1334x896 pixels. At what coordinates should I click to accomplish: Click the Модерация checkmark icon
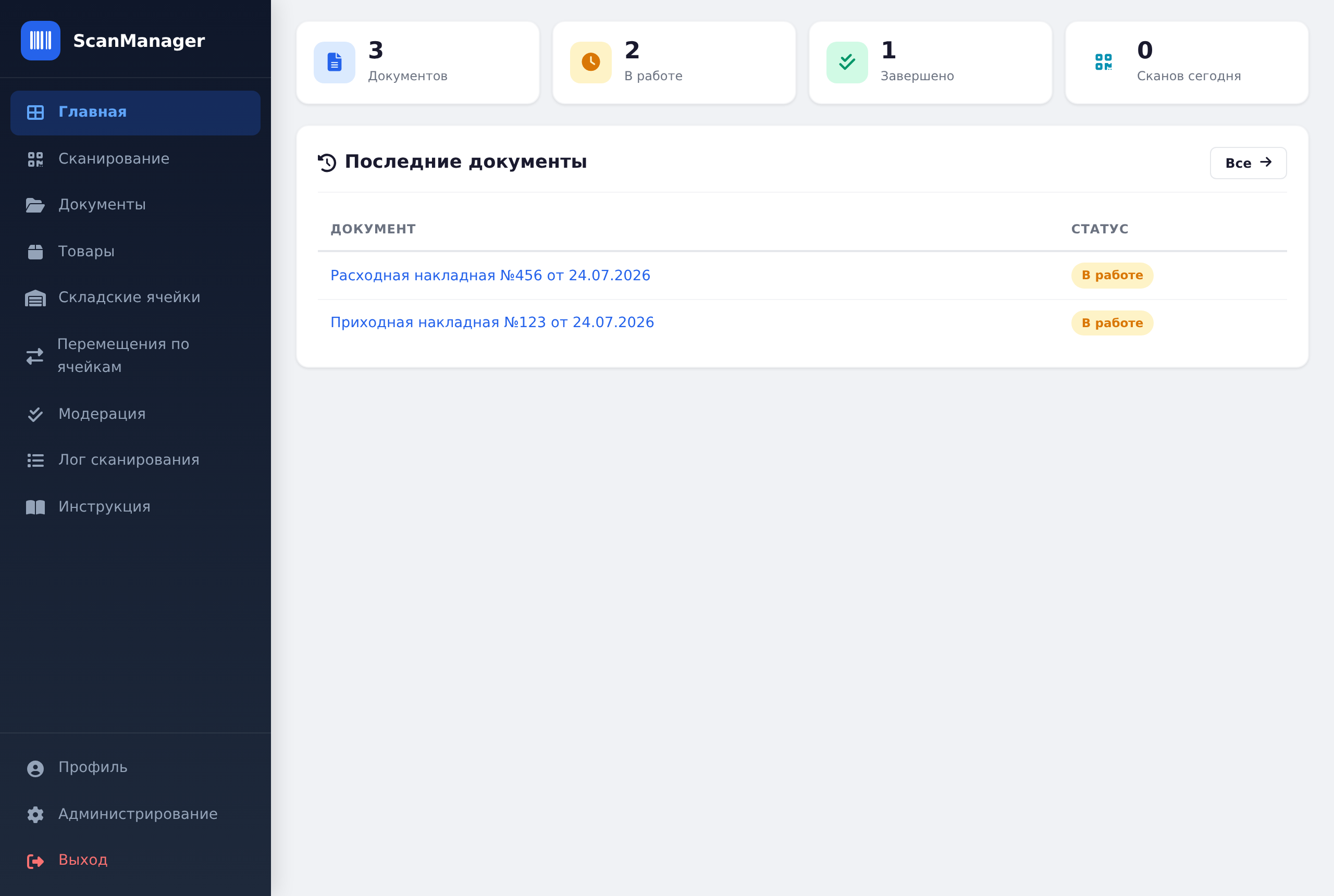(x=35, y=414)
